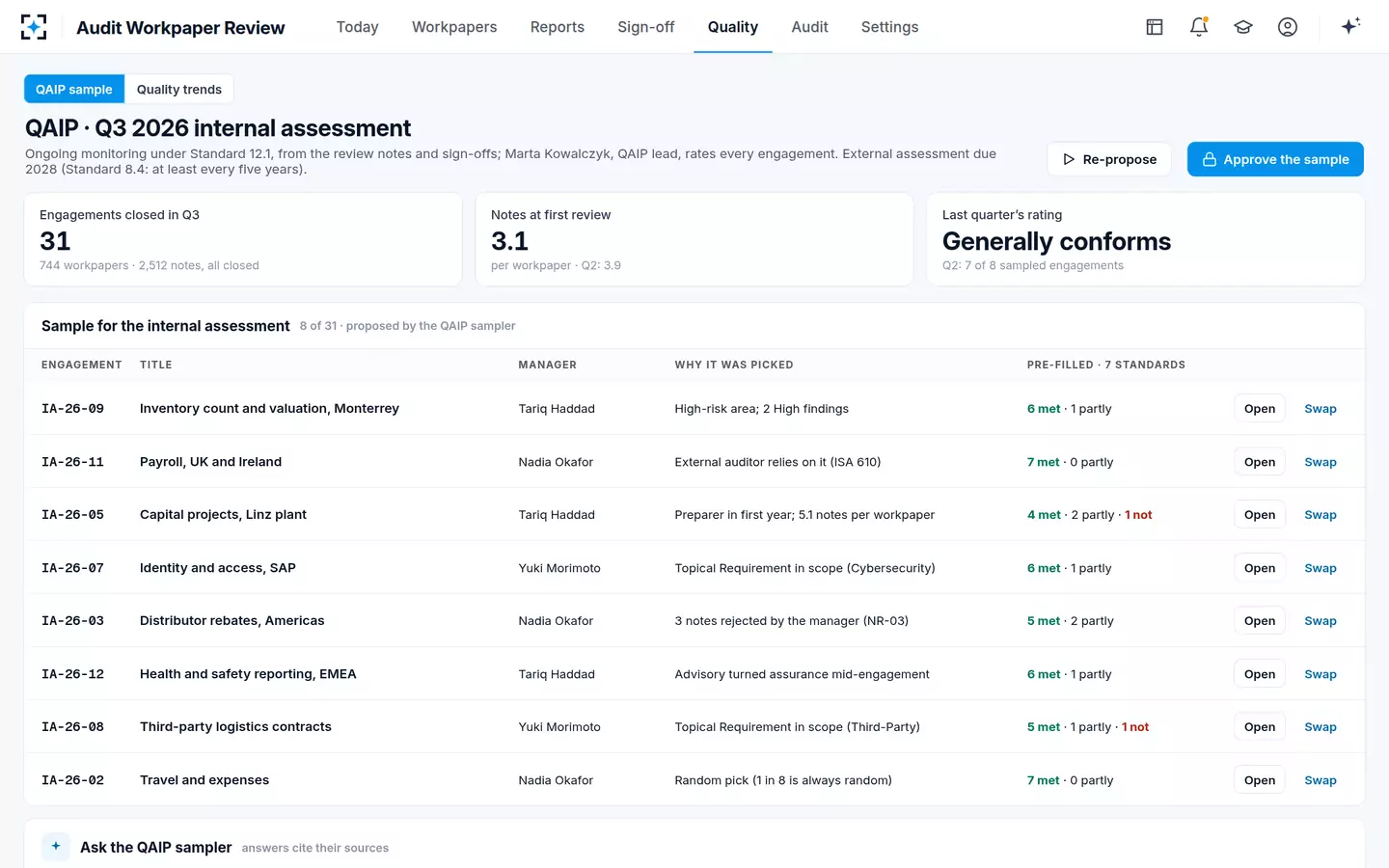This screenshot has height=868, width=1389.
Task: Open the Travel and expenses engagement
Action: pyautogui.click(x=1260, y=780)
